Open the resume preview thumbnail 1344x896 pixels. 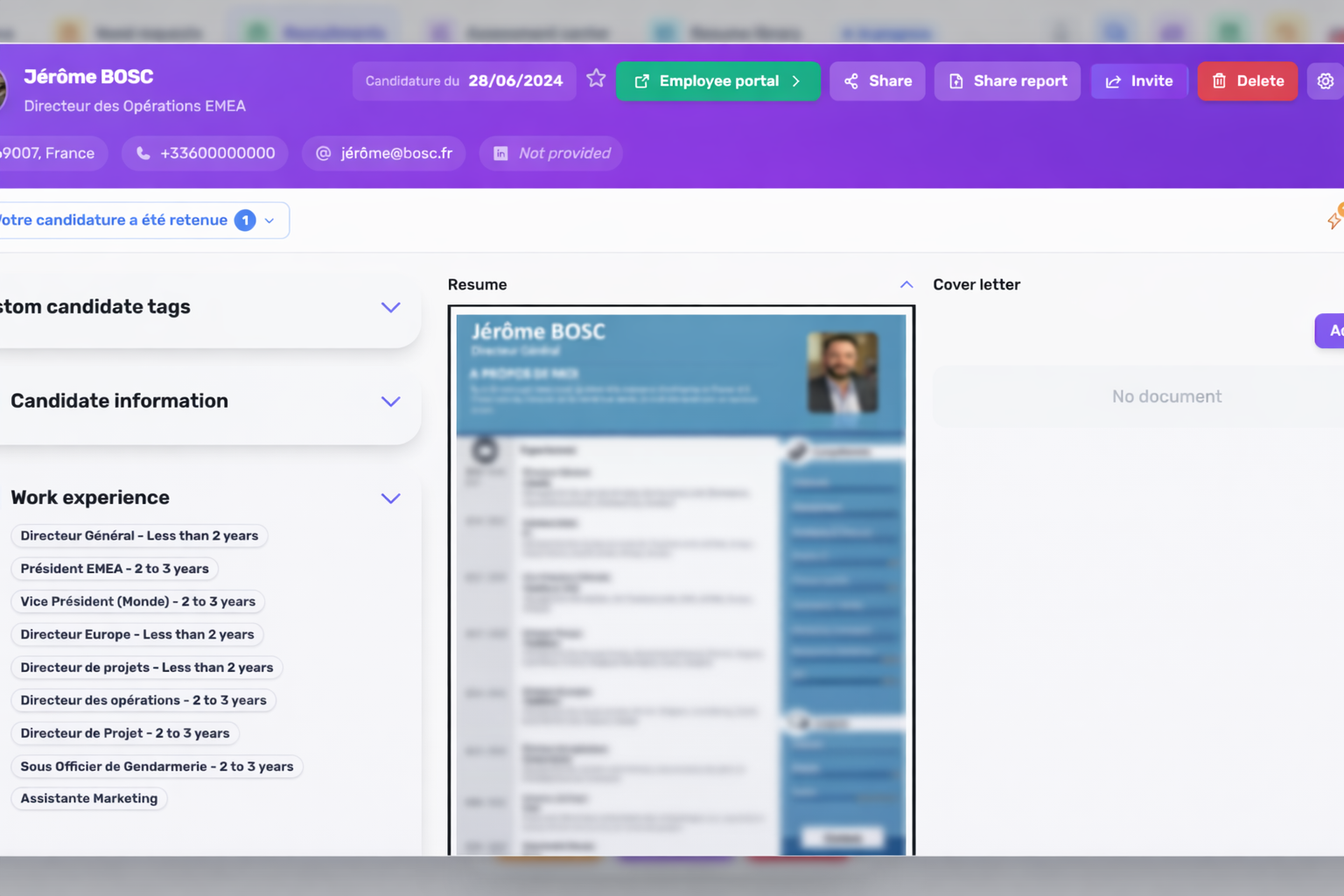pyautogui.click(x=682, y=579)
